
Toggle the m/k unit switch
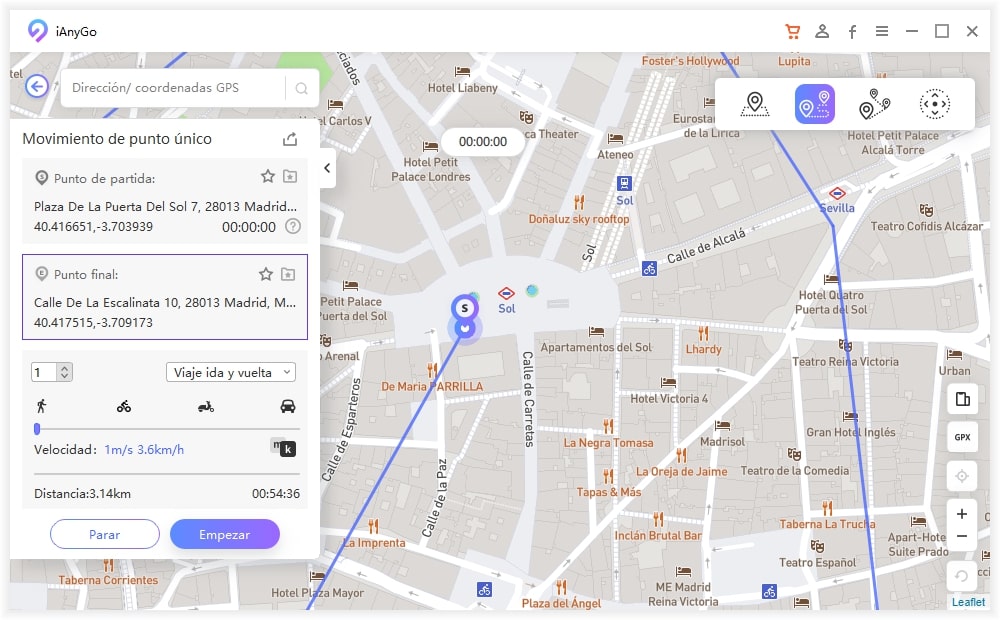(283, 448)
